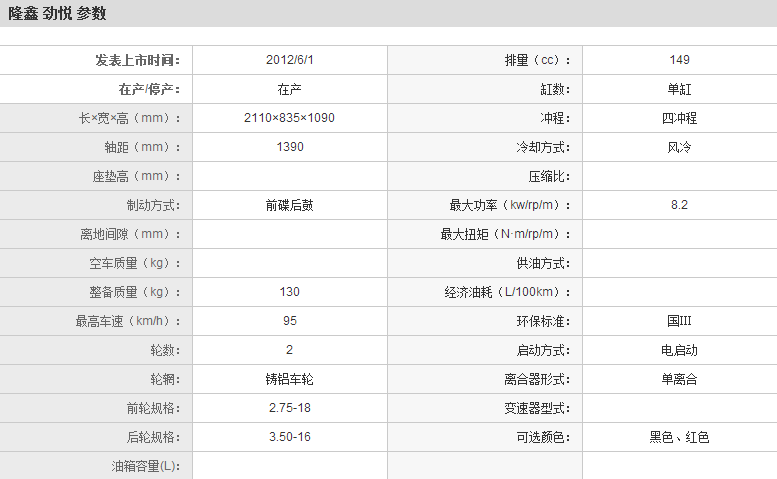Select the 四冲程 stroke value

tap(679, 118)
